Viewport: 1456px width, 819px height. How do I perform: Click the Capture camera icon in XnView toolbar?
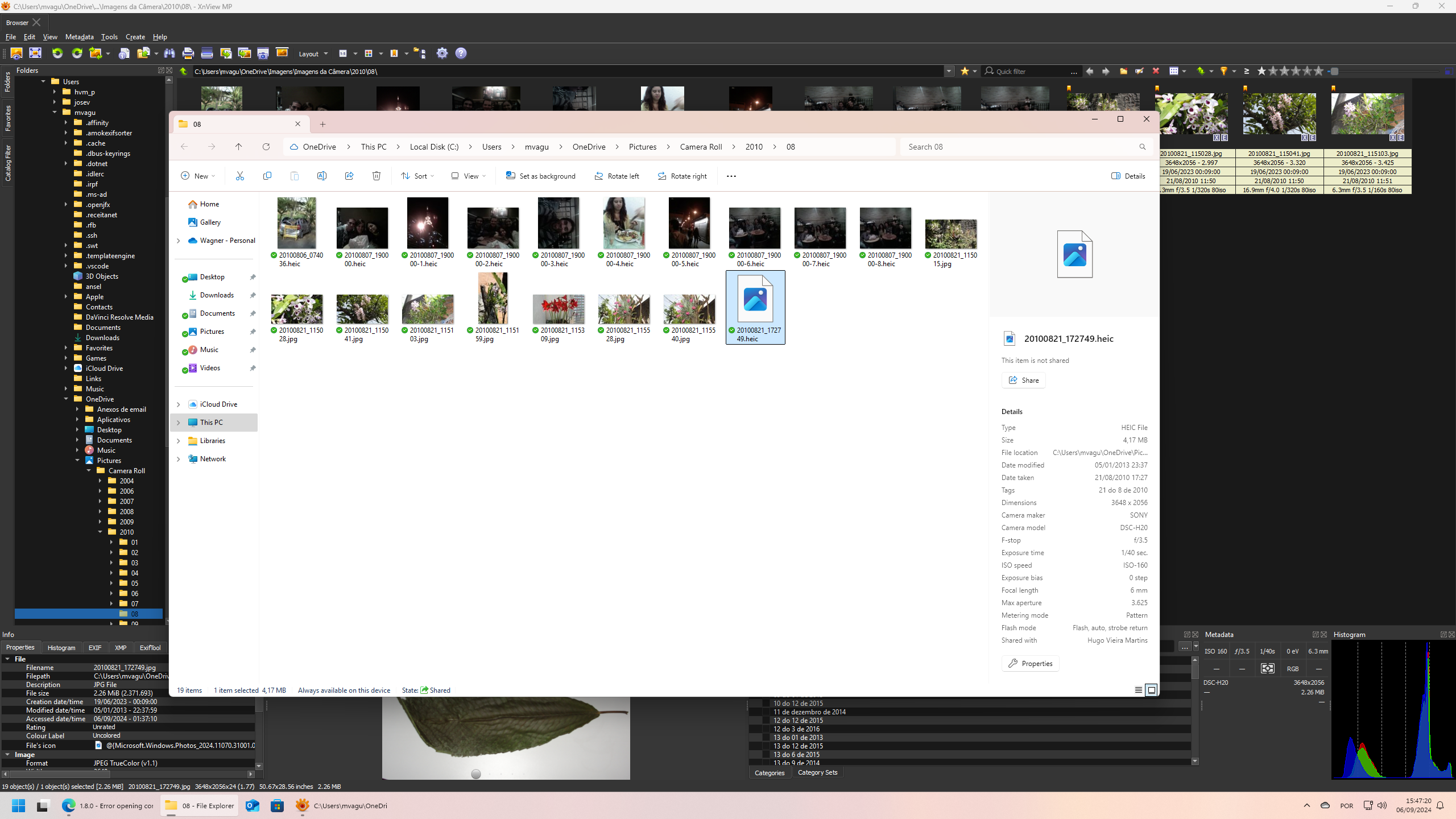click(x=263, y=53)
